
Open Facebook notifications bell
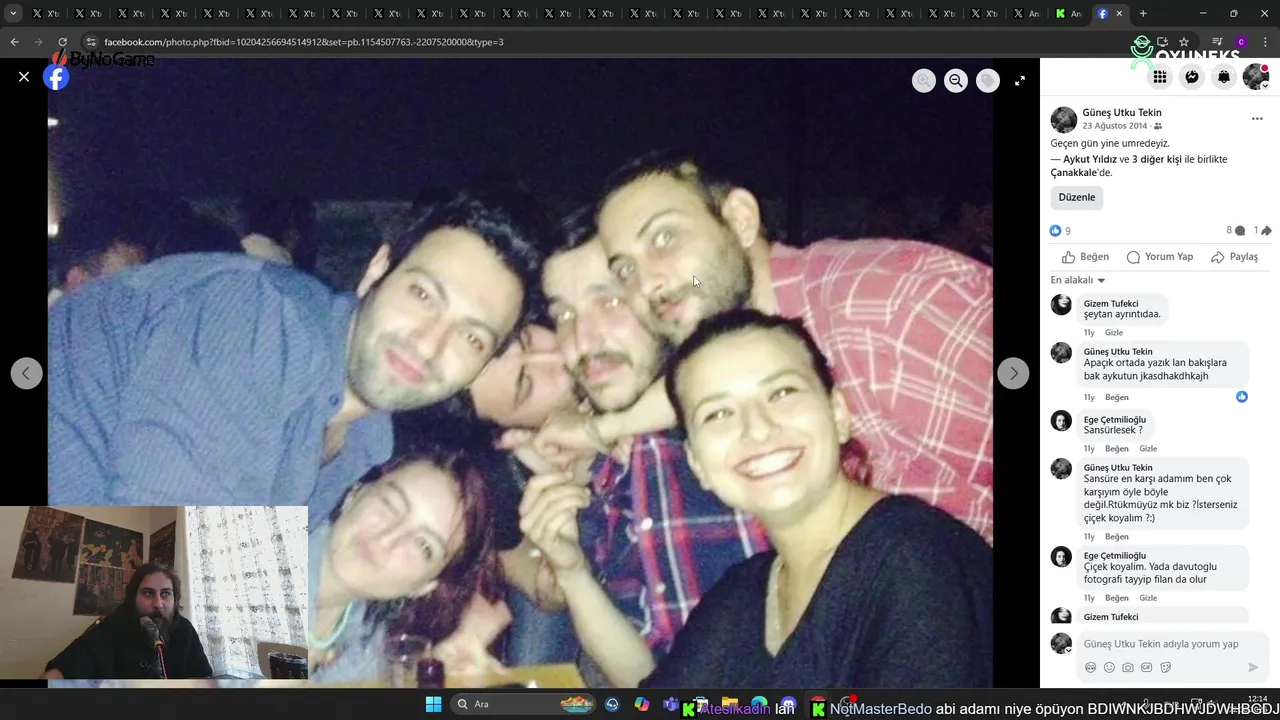coord(1224,77)
